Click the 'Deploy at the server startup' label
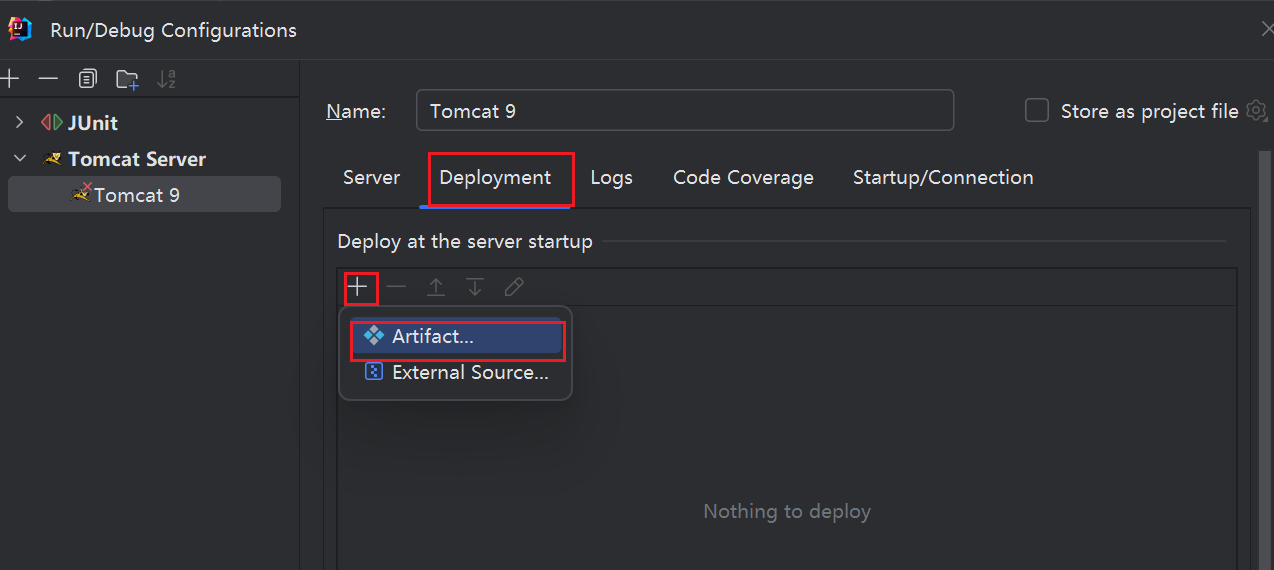The height and width of the screenshot is (570, 1274). (465, 242)
